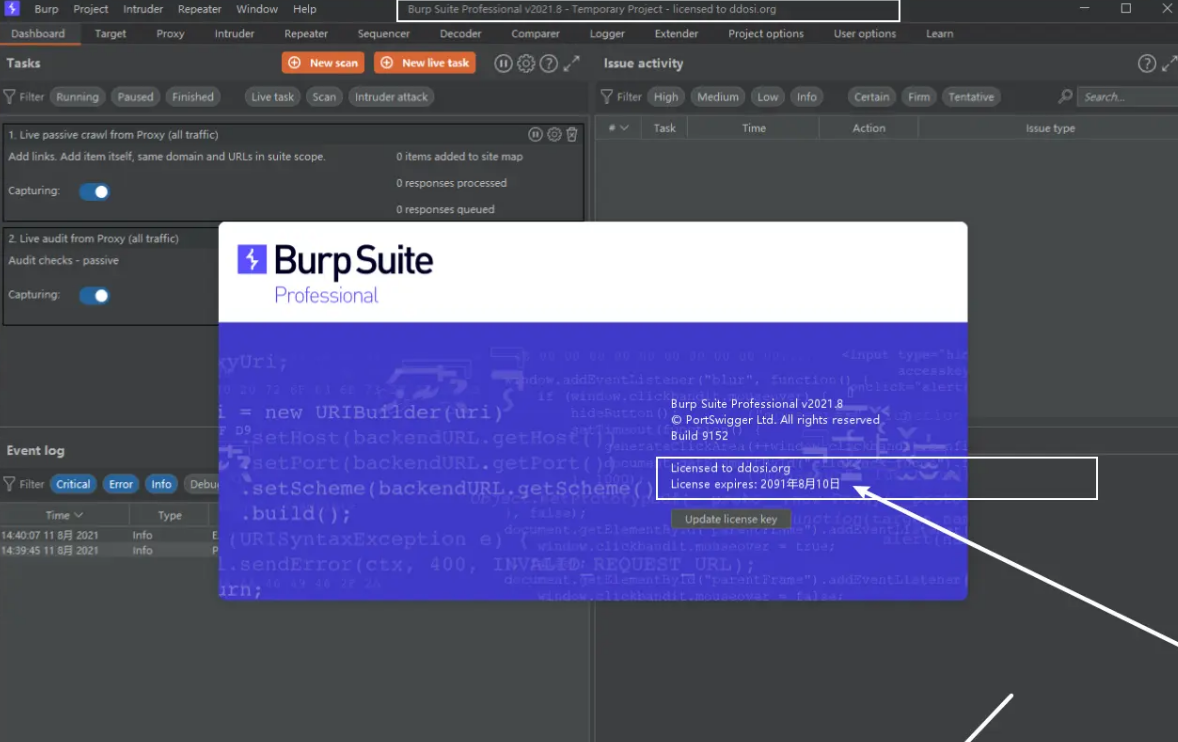Click the Tasks filter funnel icon

[10, 97]
